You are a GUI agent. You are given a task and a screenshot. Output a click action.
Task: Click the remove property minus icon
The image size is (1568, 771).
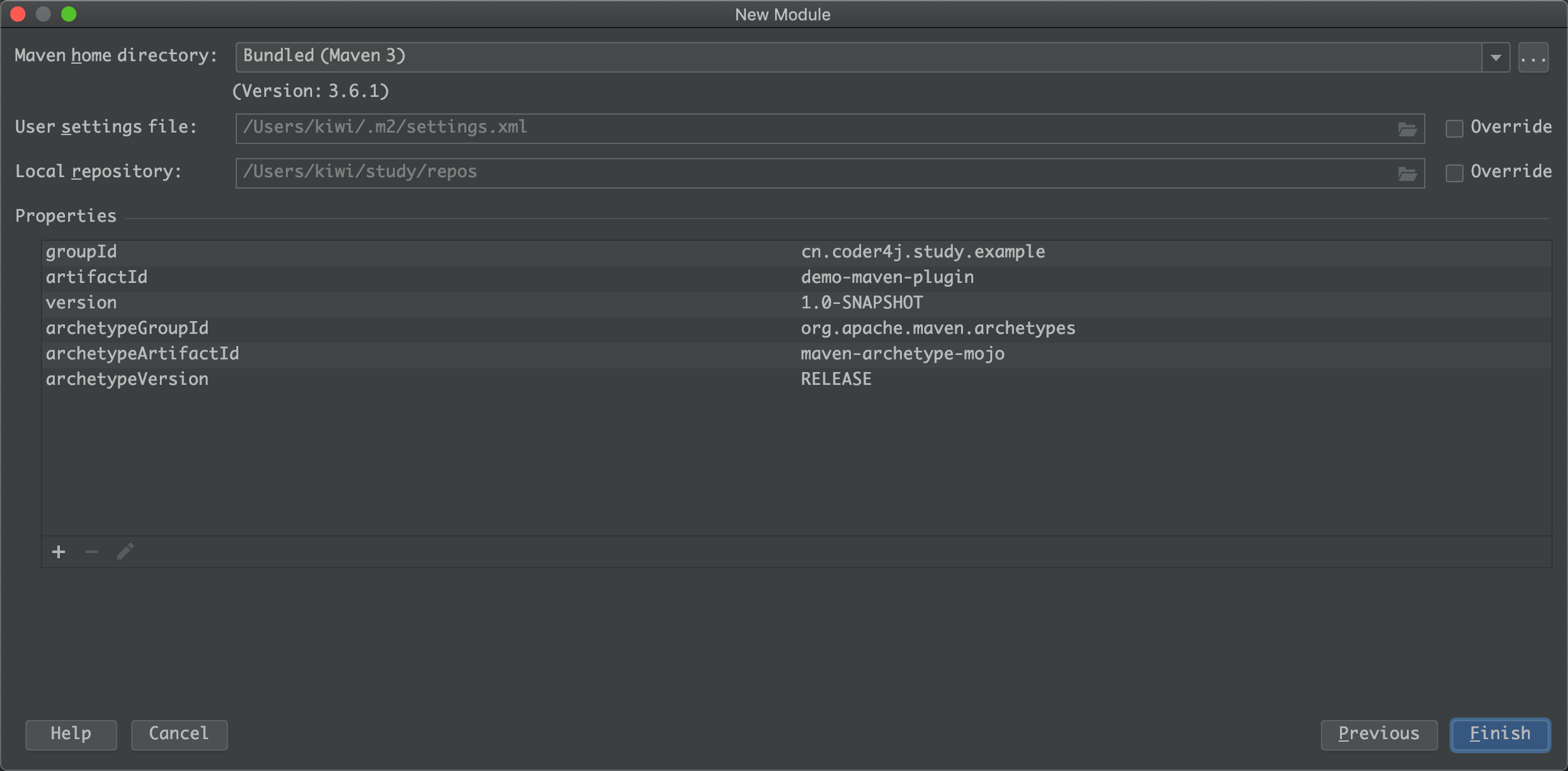[92, 552]
